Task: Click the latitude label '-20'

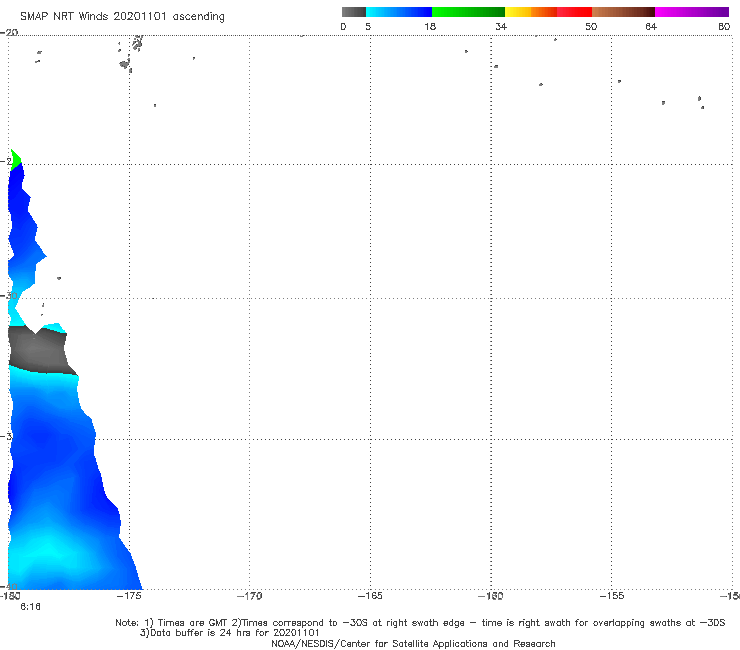Action: [9, 32]
